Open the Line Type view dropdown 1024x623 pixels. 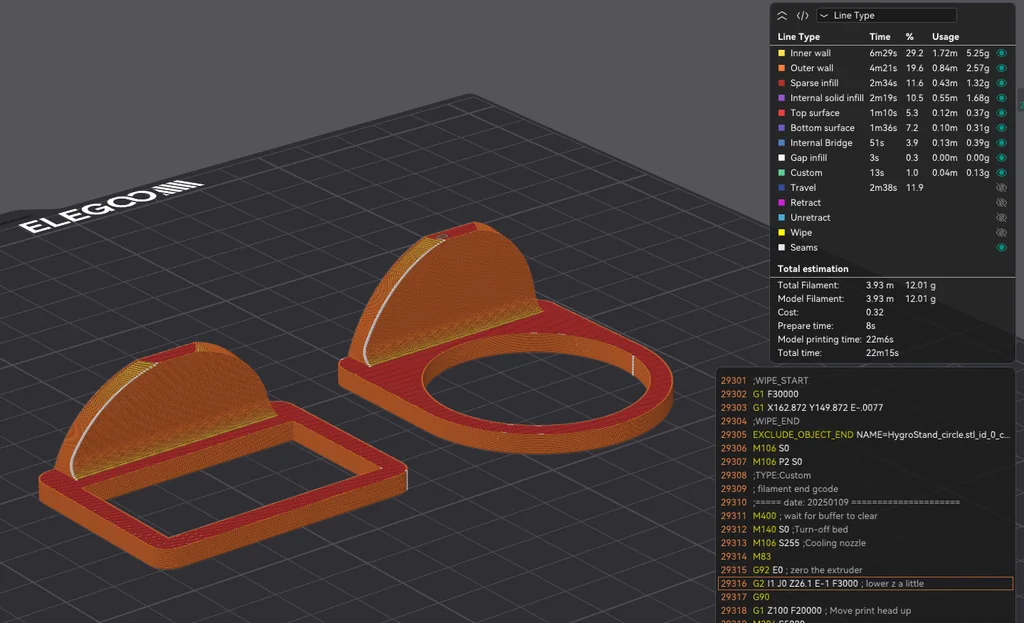coord(886,16)
